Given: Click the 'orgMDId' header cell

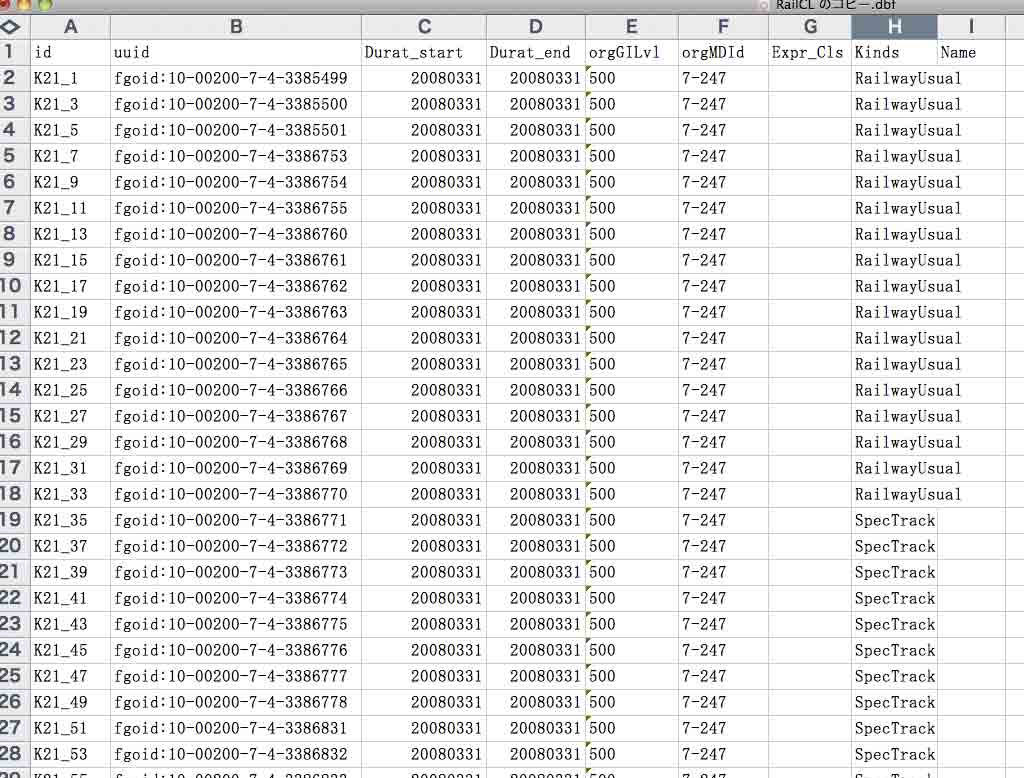Looking at the screenshot, I should point(723,52).
